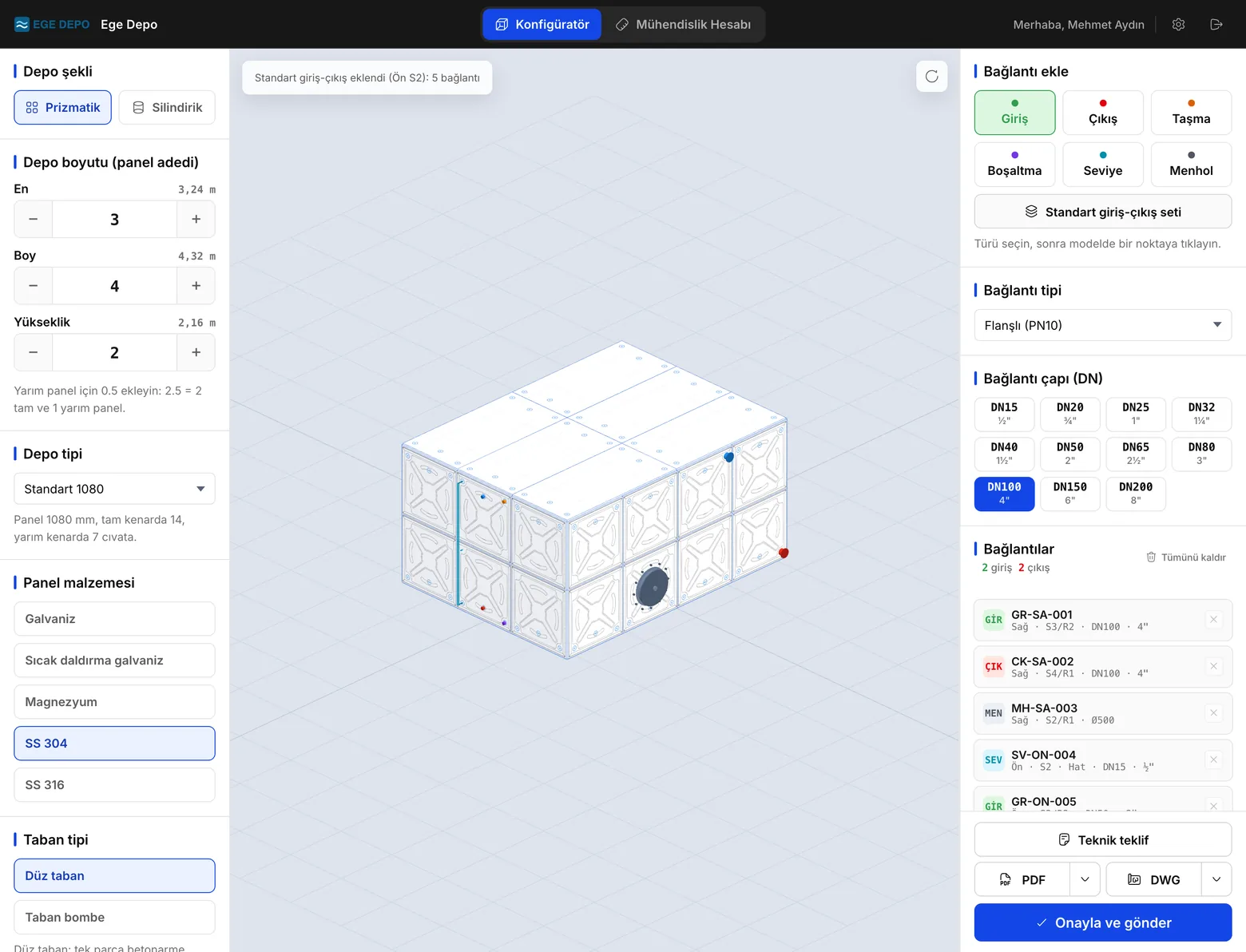
Task: Select Silindirik tank shape
Action: click(167, 108)
